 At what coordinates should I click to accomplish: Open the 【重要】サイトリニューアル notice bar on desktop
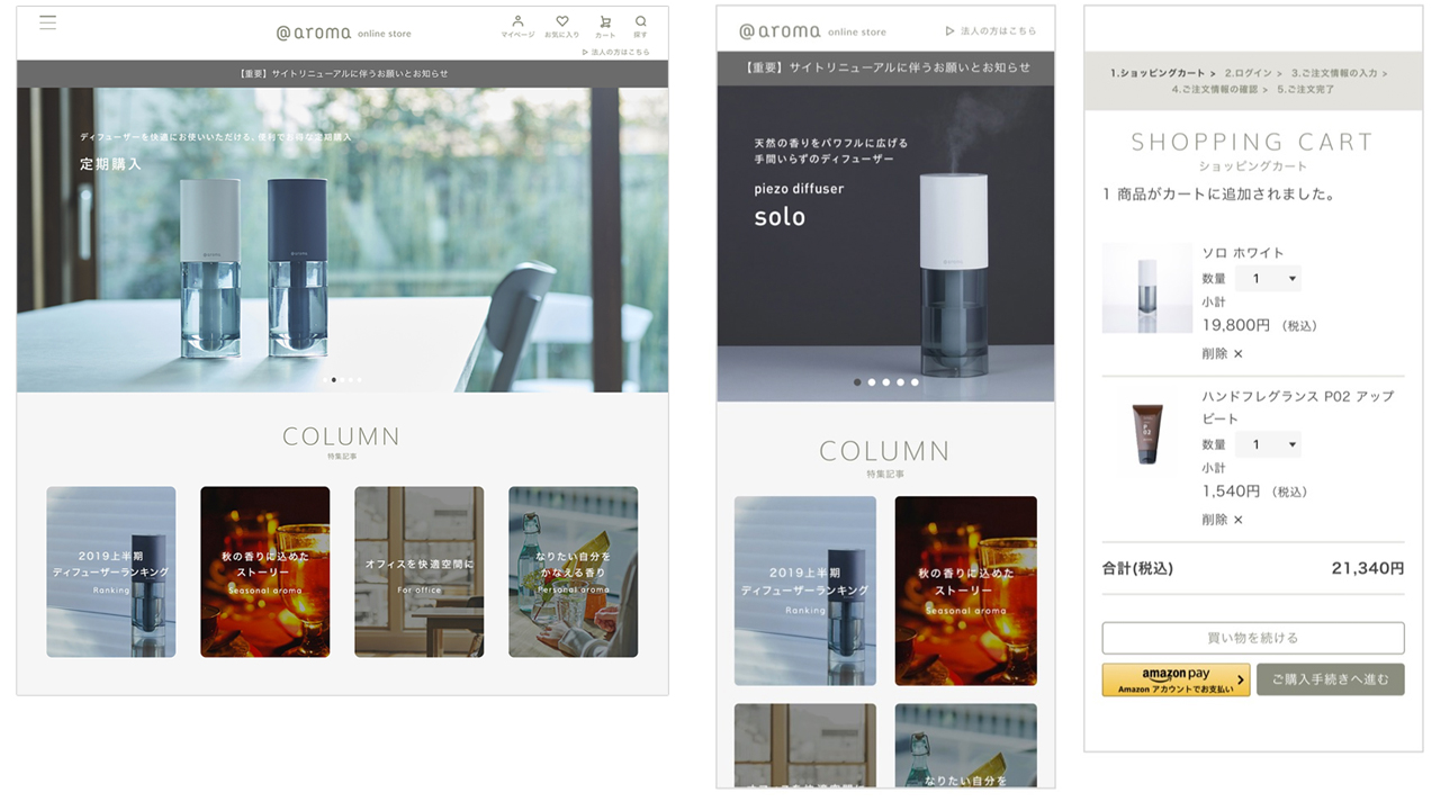(x=343, y=73)
